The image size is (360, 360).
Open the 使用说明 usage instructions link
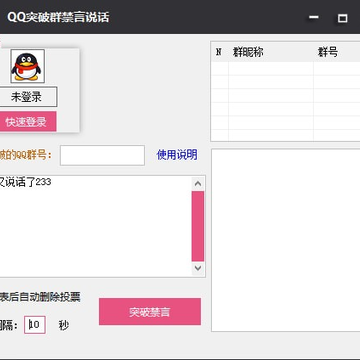(177, 155)
